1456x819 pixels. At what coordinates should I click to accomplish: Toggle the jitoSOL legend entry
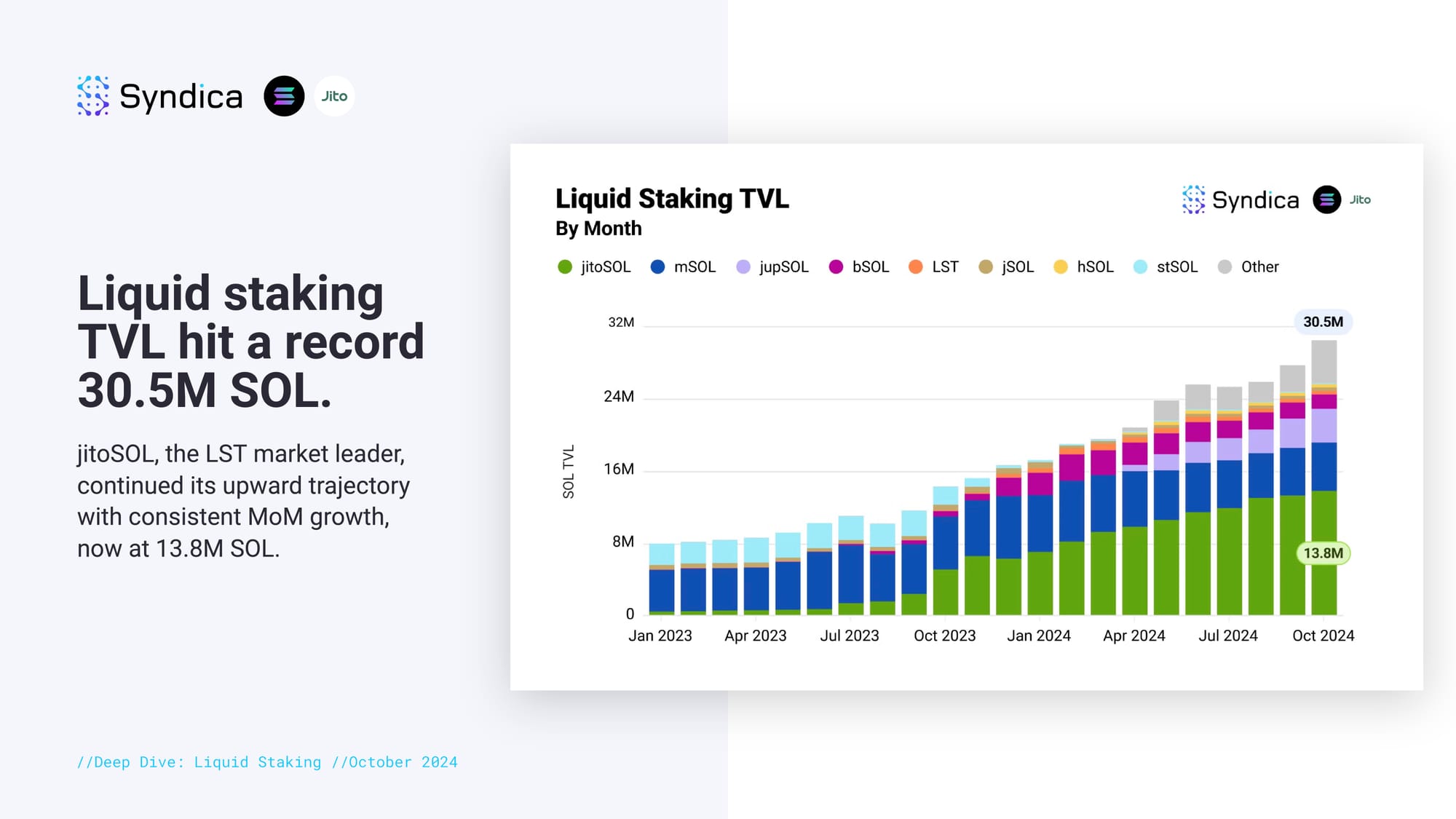[x=595, y=267]
